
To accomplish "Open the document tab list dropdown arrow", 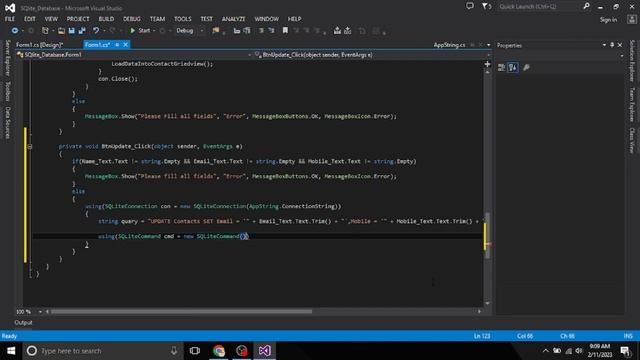I will tap(489, 45).
